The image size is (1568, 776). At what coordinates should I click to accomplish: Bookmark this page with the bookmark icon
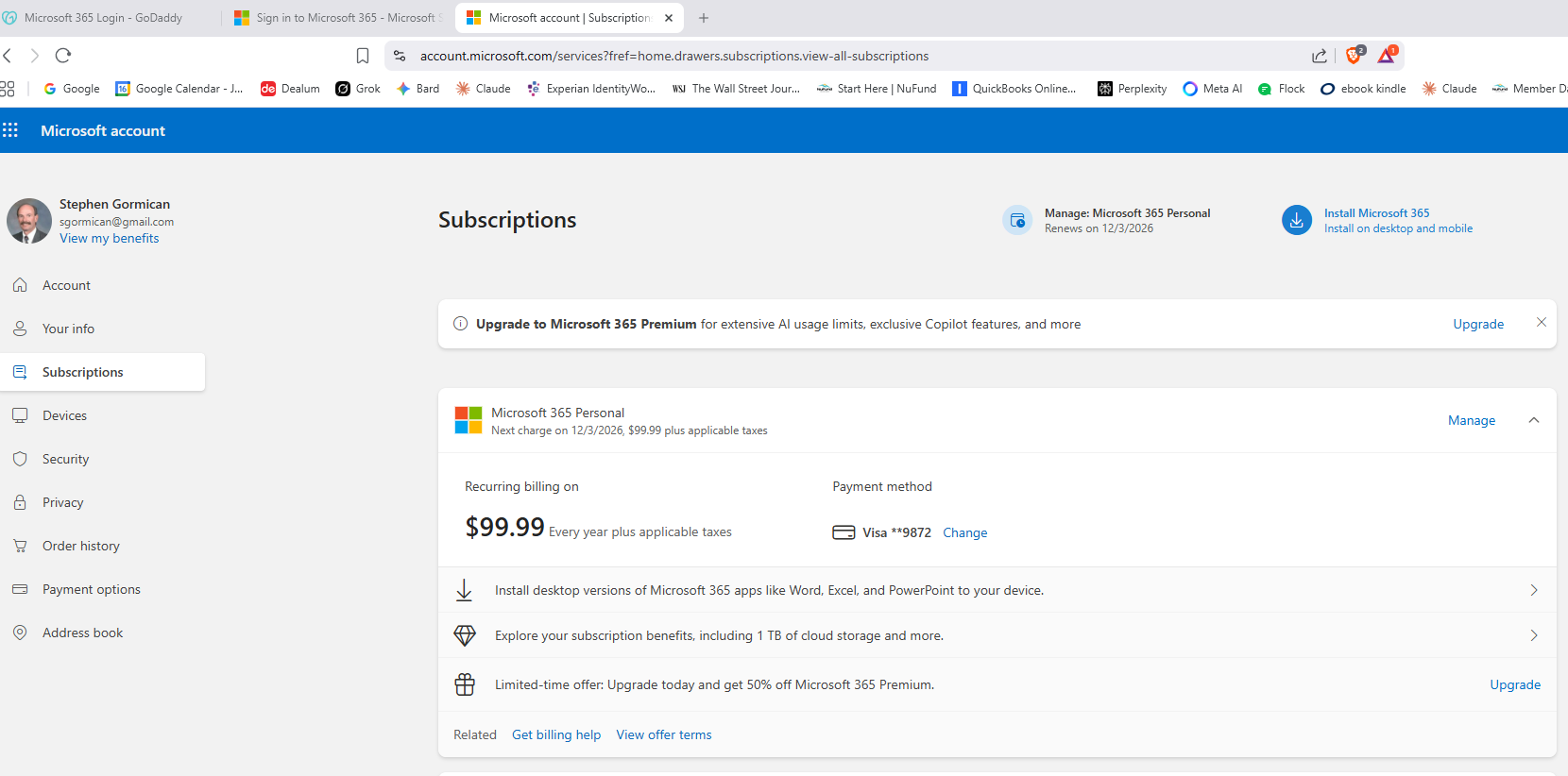(x=363, y=56)
